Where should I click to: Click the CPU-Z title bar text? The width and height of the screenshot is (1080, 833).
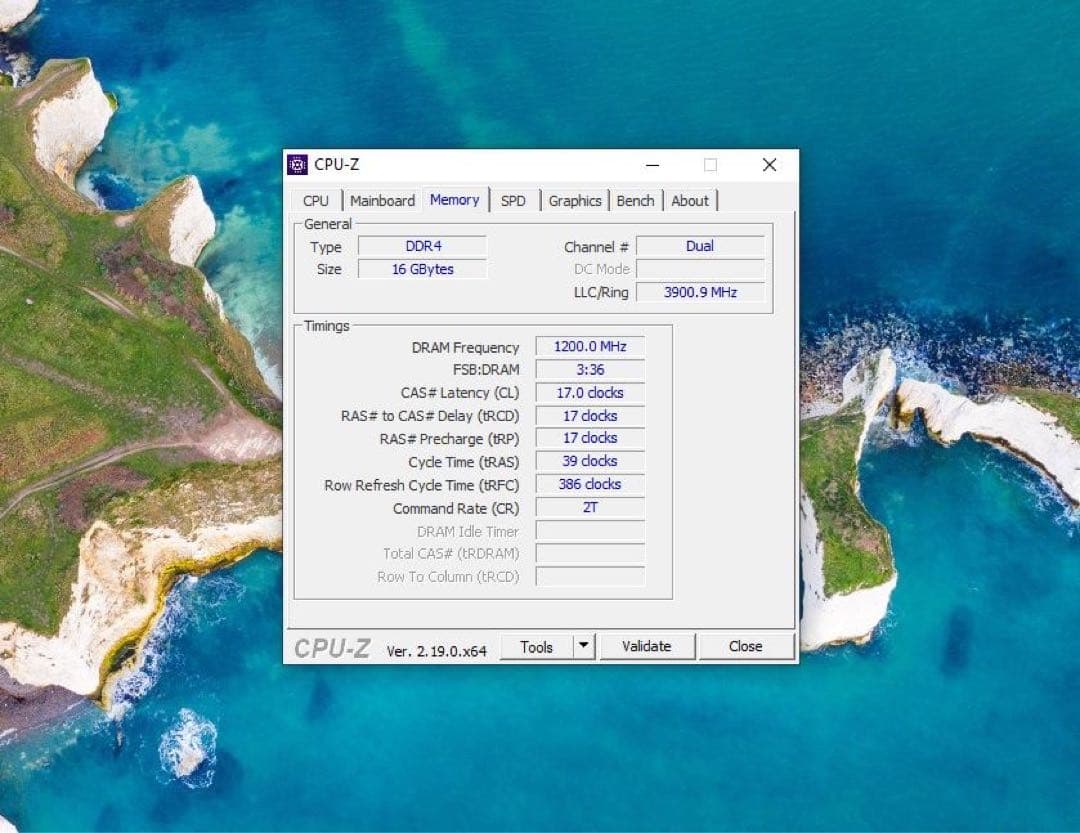pyautogui.click(x=337, y=165)
